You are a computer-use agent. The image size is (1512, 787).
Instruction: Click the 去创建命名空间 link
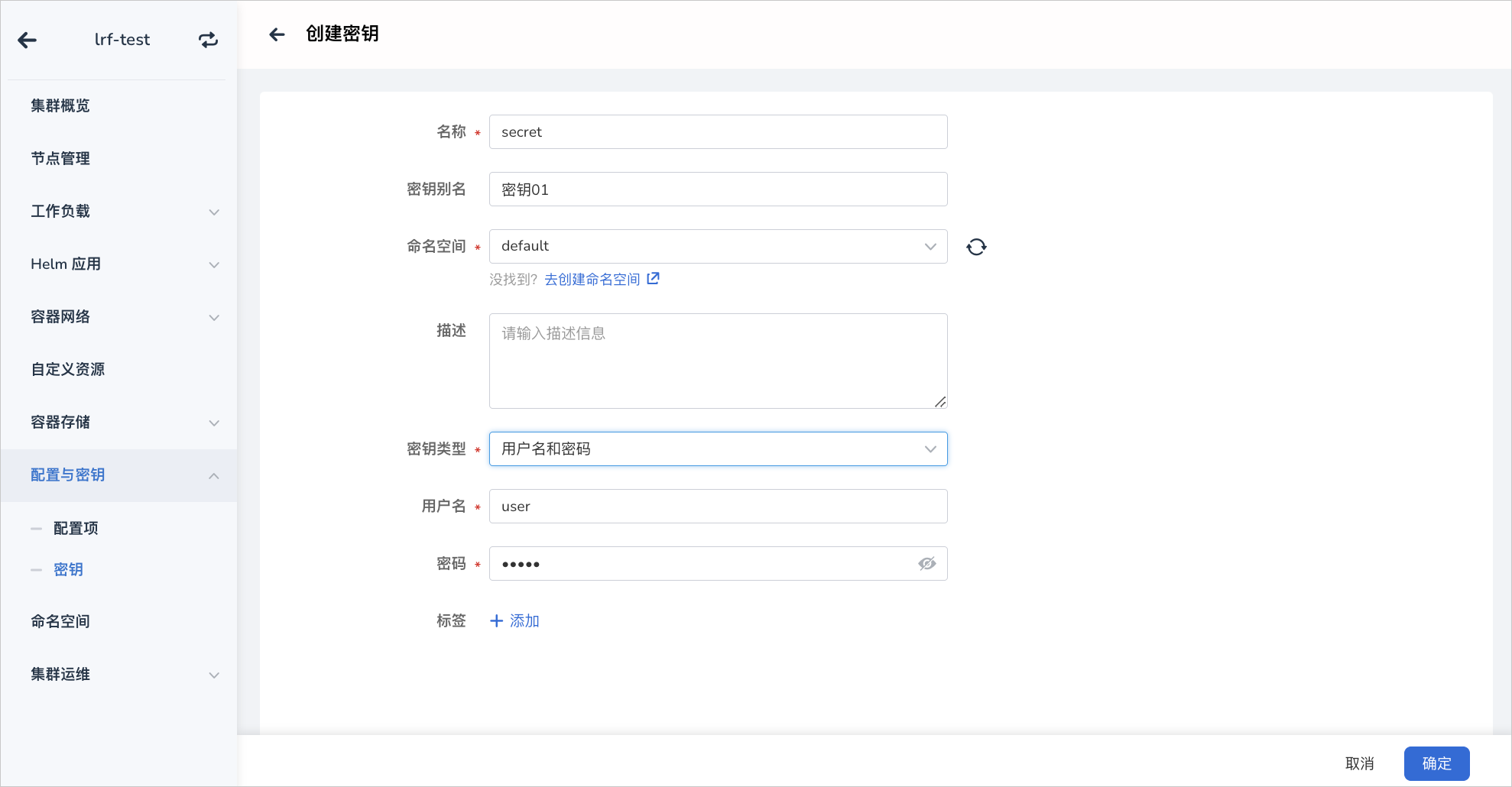click(592, 280)
